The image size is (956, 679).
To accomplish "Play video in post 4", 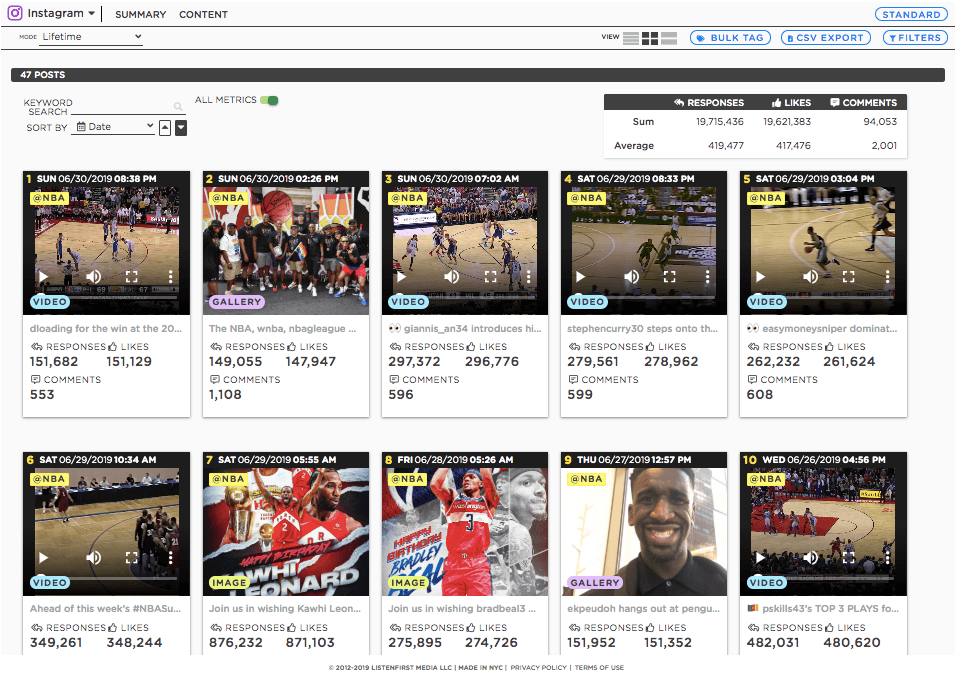I will [x=580, y=276].
